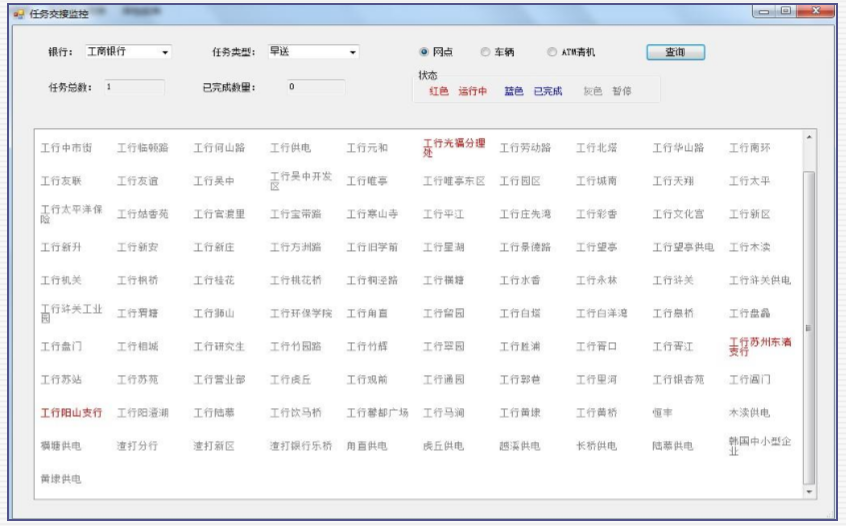Click the scroll up arrow of the list
Image resolution: width=846 pixels, height=526 pixels.
(809, 138)
